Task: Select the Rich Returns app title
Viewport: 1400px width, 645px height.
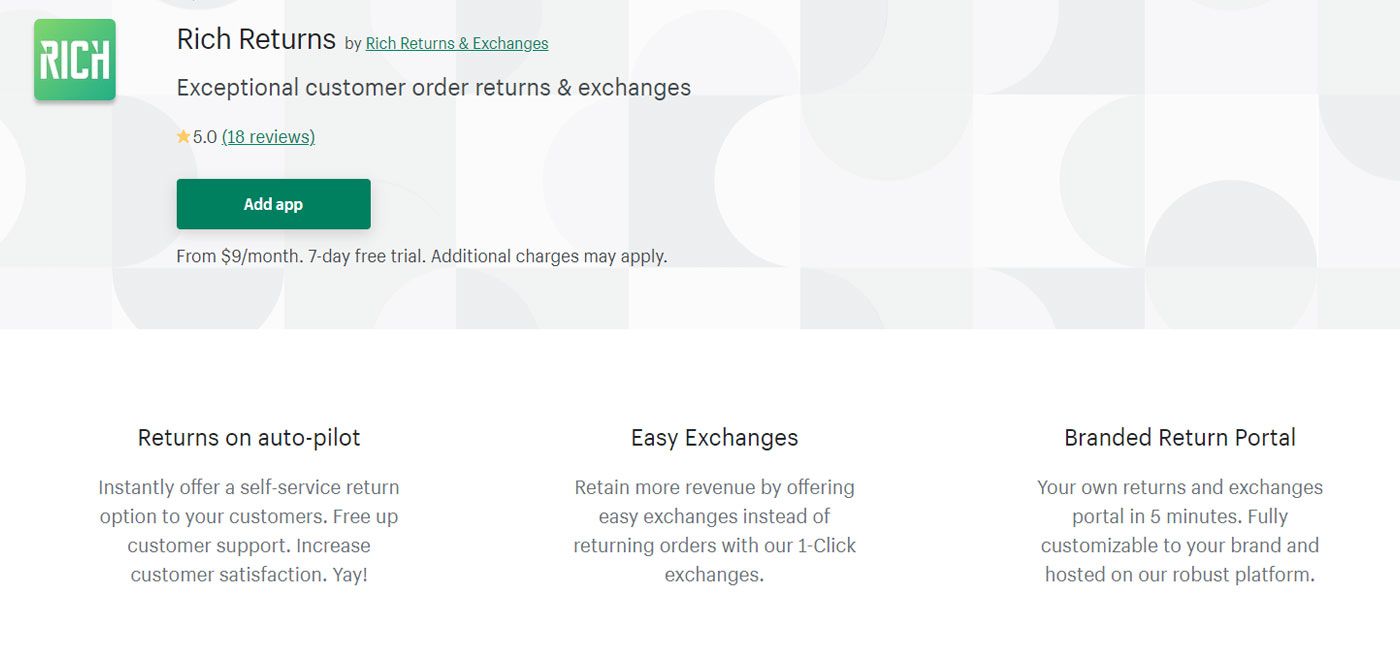Action: [x=256, y=39]
